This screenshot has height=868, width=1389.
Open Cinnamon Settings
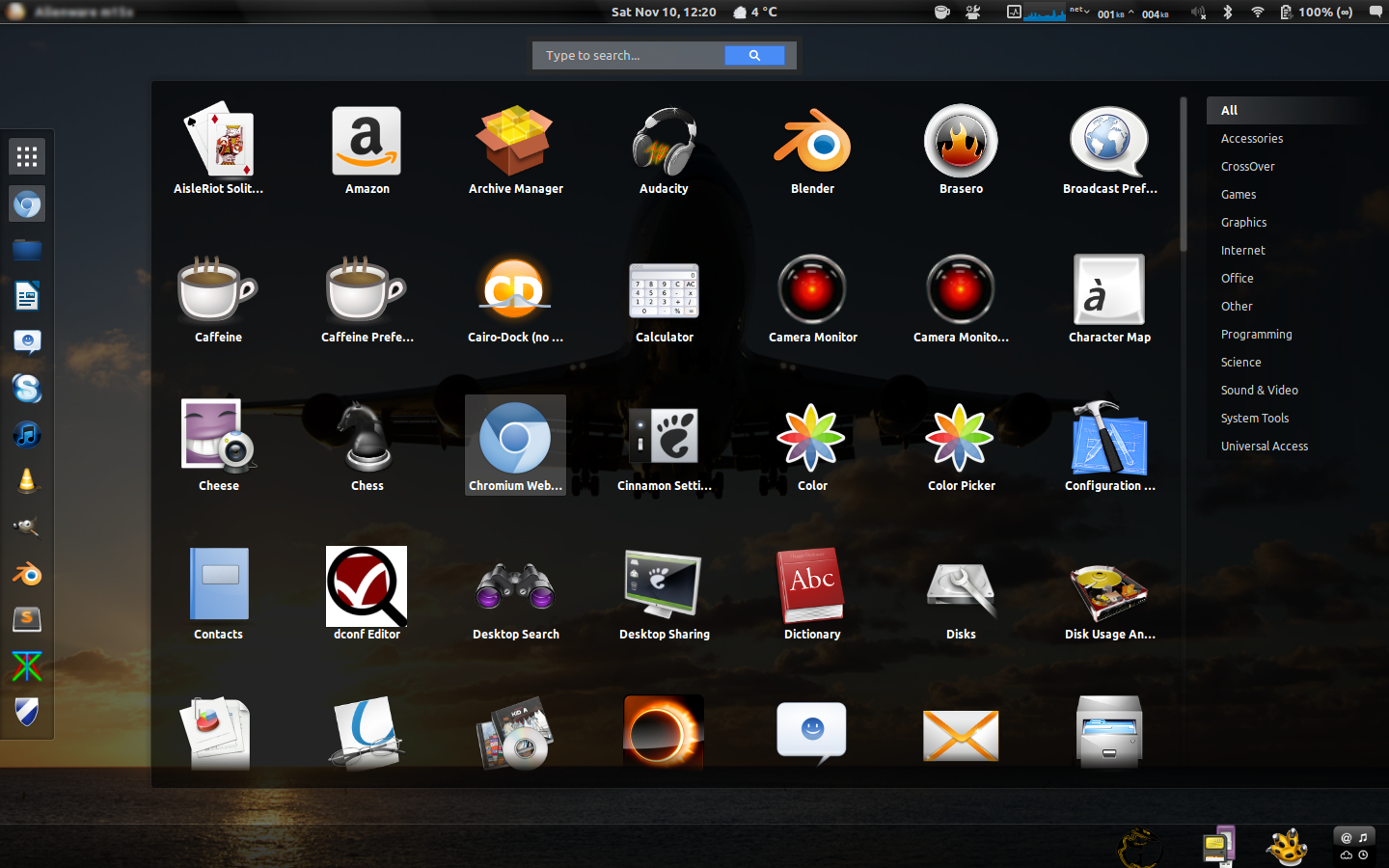coord(665,447)
